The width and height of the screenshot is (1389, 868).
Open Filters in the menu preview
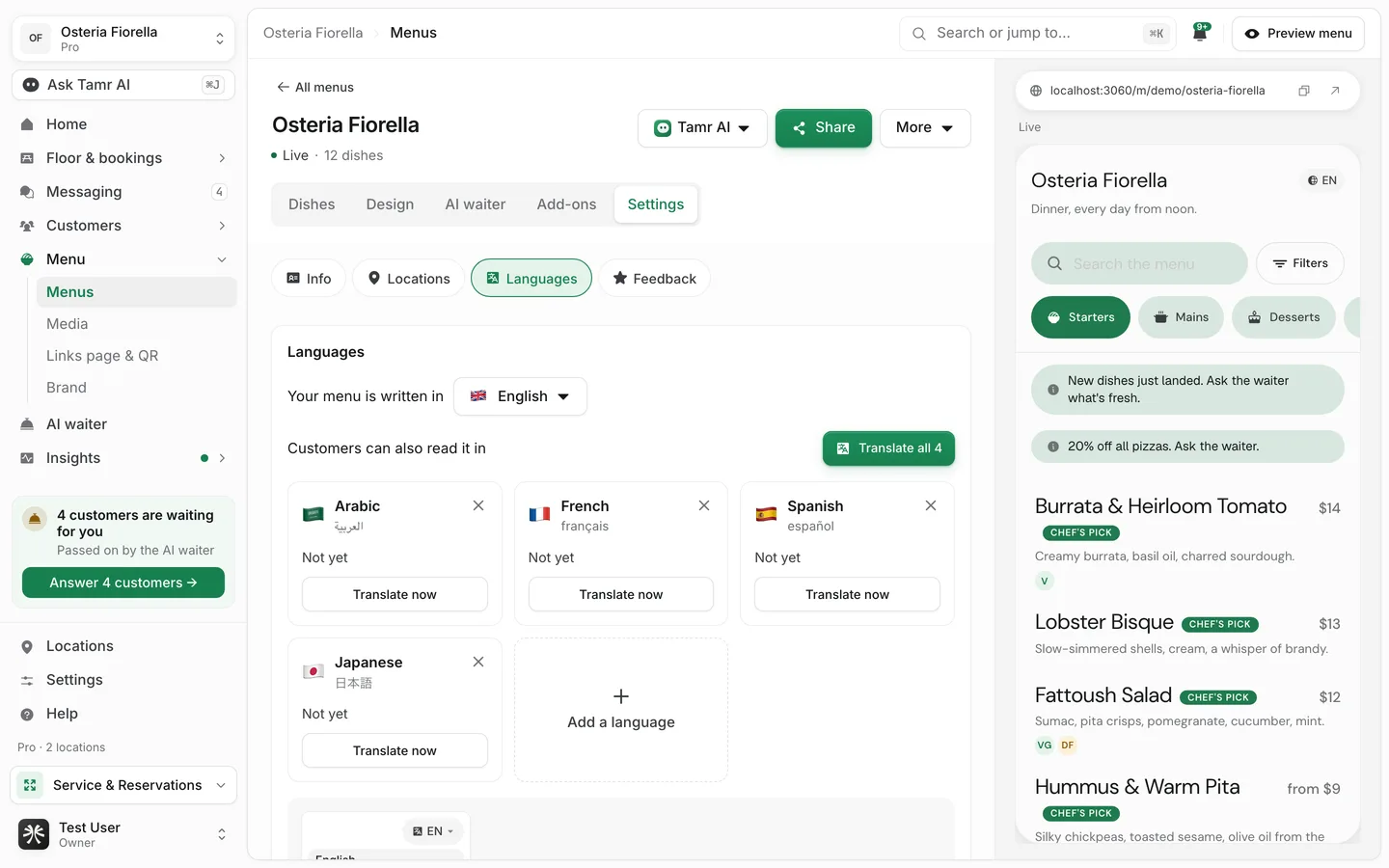click(x=1300, y=263)
